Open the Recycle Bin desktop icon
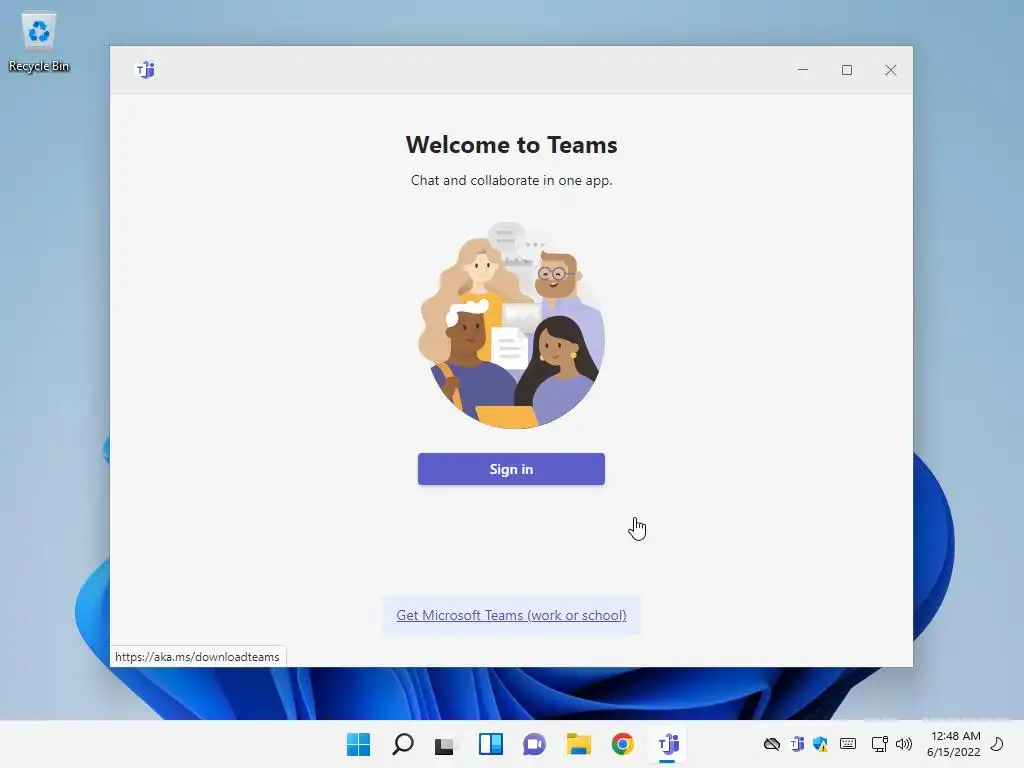Image resolution: width=1024 pixels, height=768 pixels. coord(39,42)
